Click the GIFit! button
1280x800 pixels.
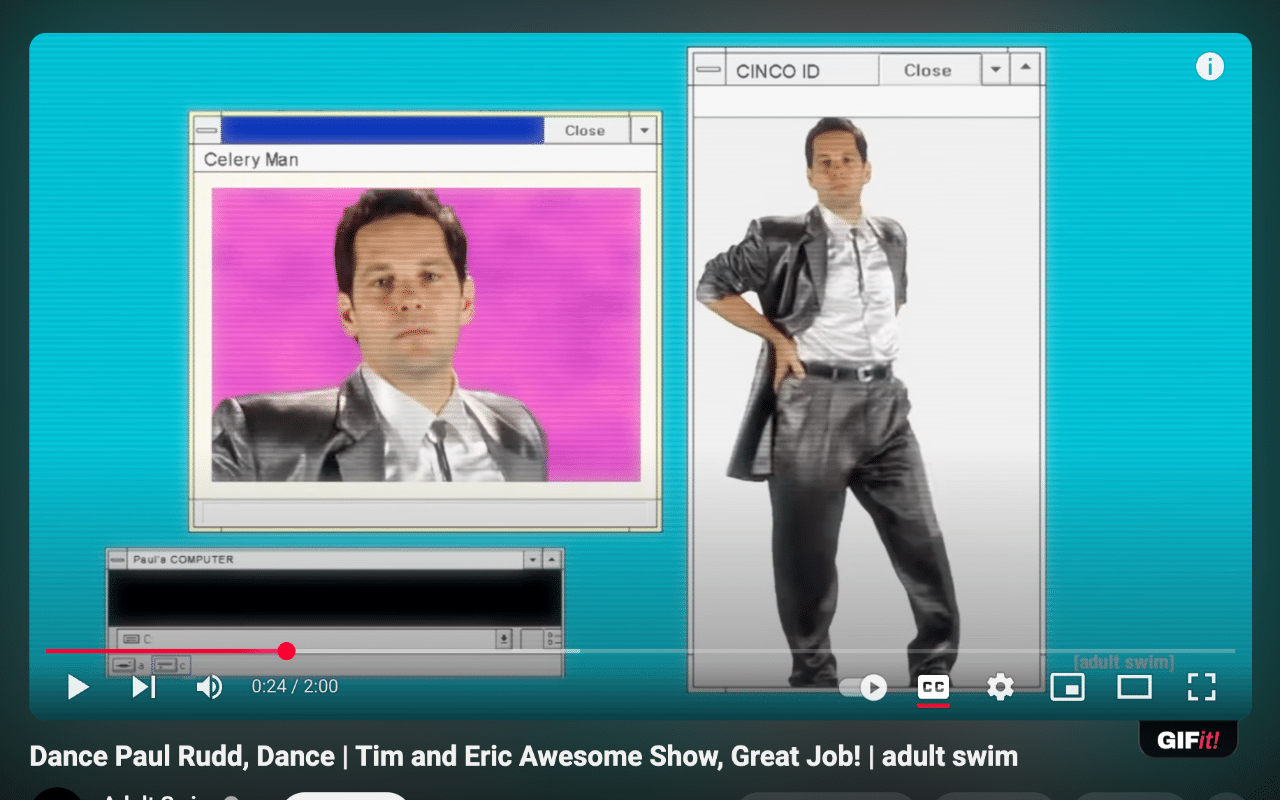(x=1188, y=741)
